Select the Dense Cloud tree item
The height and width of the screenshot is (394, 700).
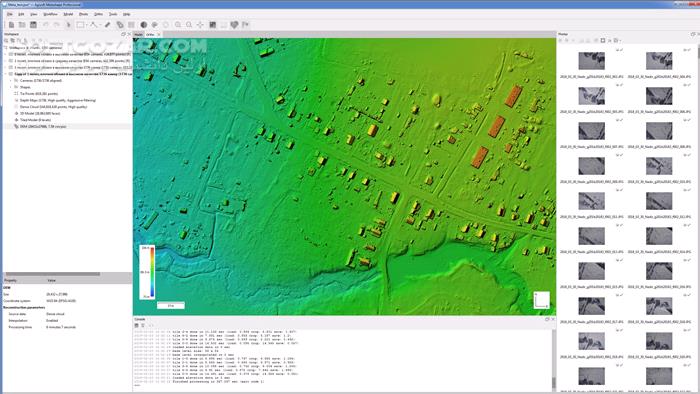(x=53, y=107)
